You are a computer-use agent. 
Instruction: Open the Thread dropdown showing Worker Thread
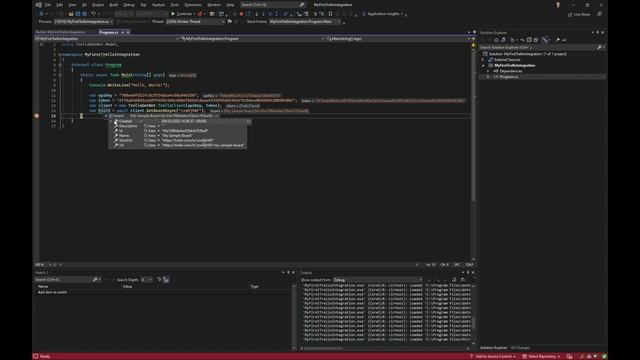point(195,22)
